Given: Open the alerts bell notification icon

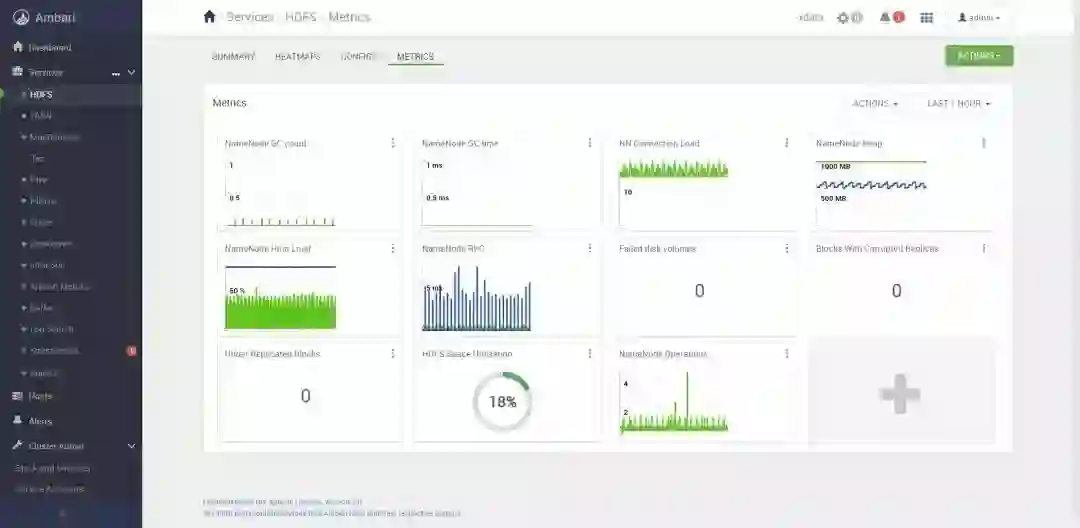Looking at the screenshot, I should 885,18.
